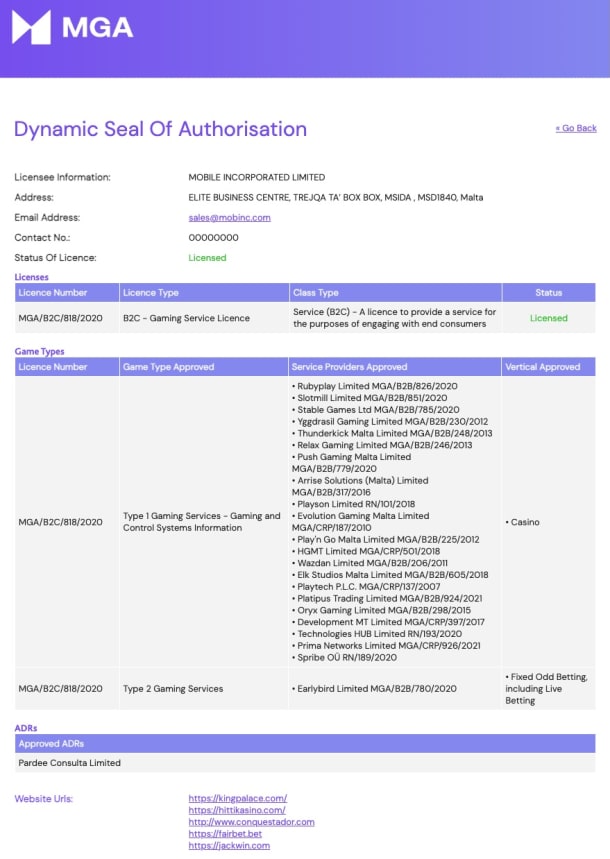Click the MGA logo in the header

click(73, 27)
